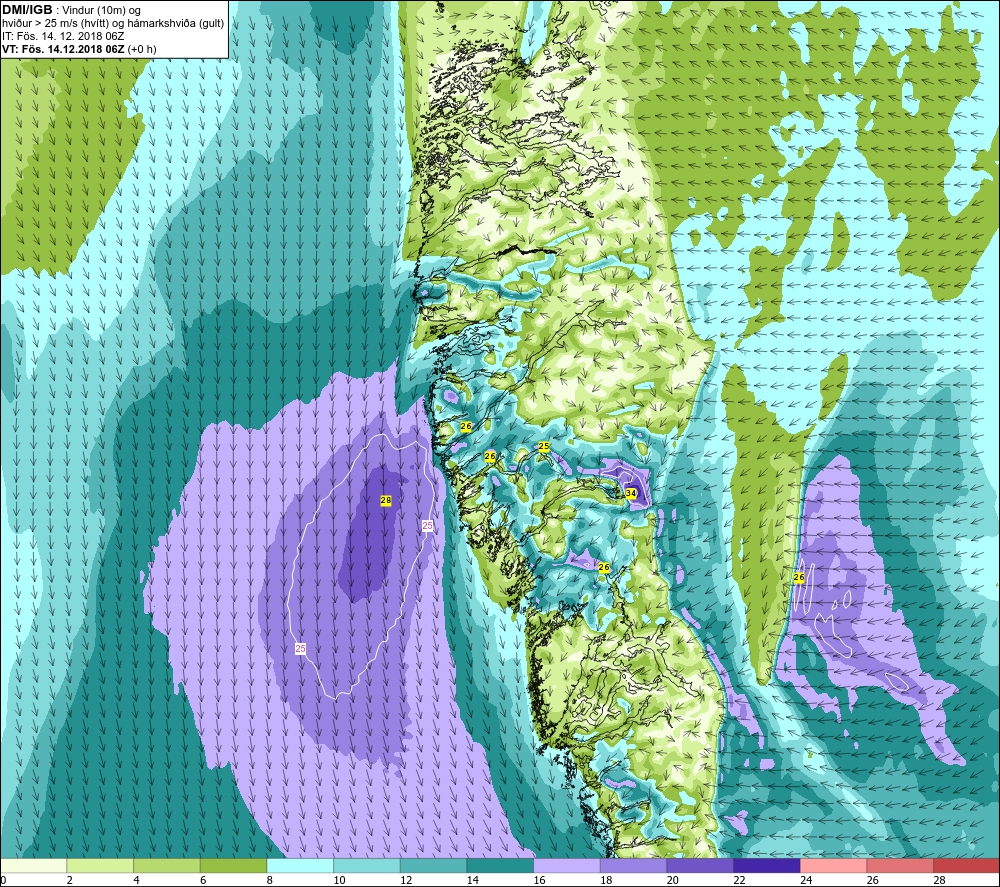Click the legend scale value 8
1000x887 pixels.
click(x=270, y=881)
